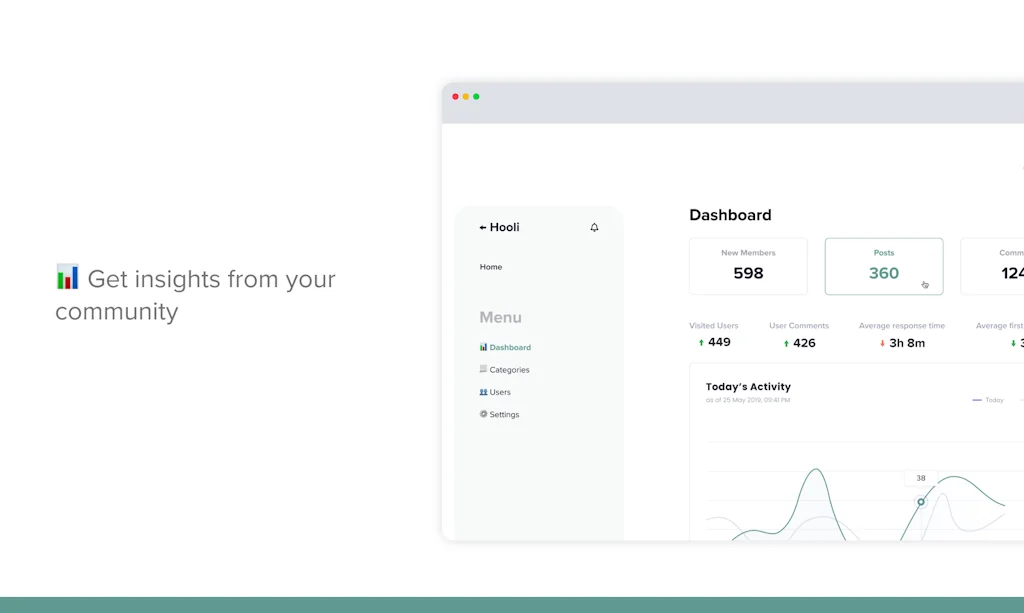This screenshot has height=613, width=1024.
Task: Select the Dashboard bar chart icon
Action: 483,347
